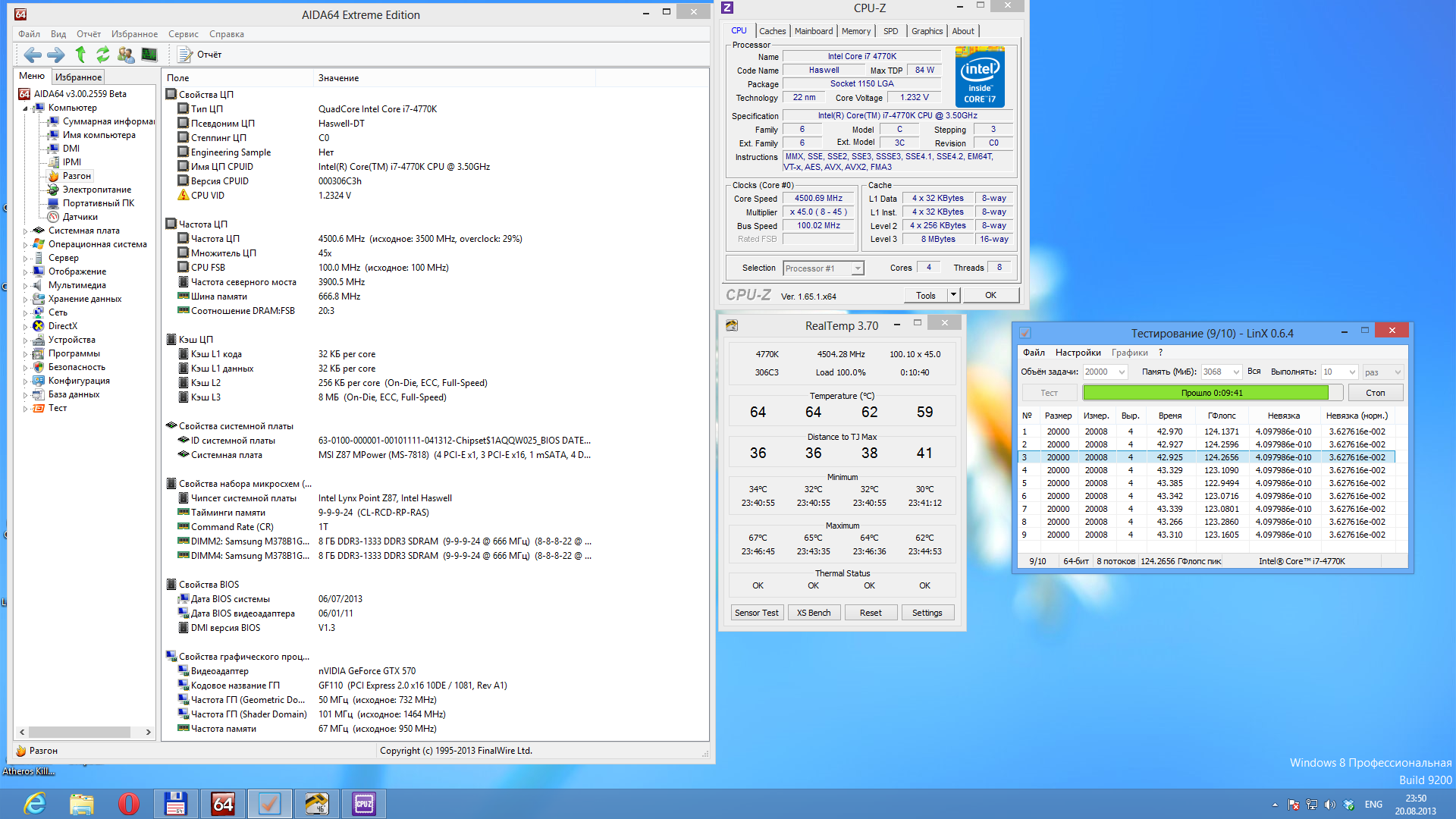Expand the Системная плата tree node

pos(25,231)
